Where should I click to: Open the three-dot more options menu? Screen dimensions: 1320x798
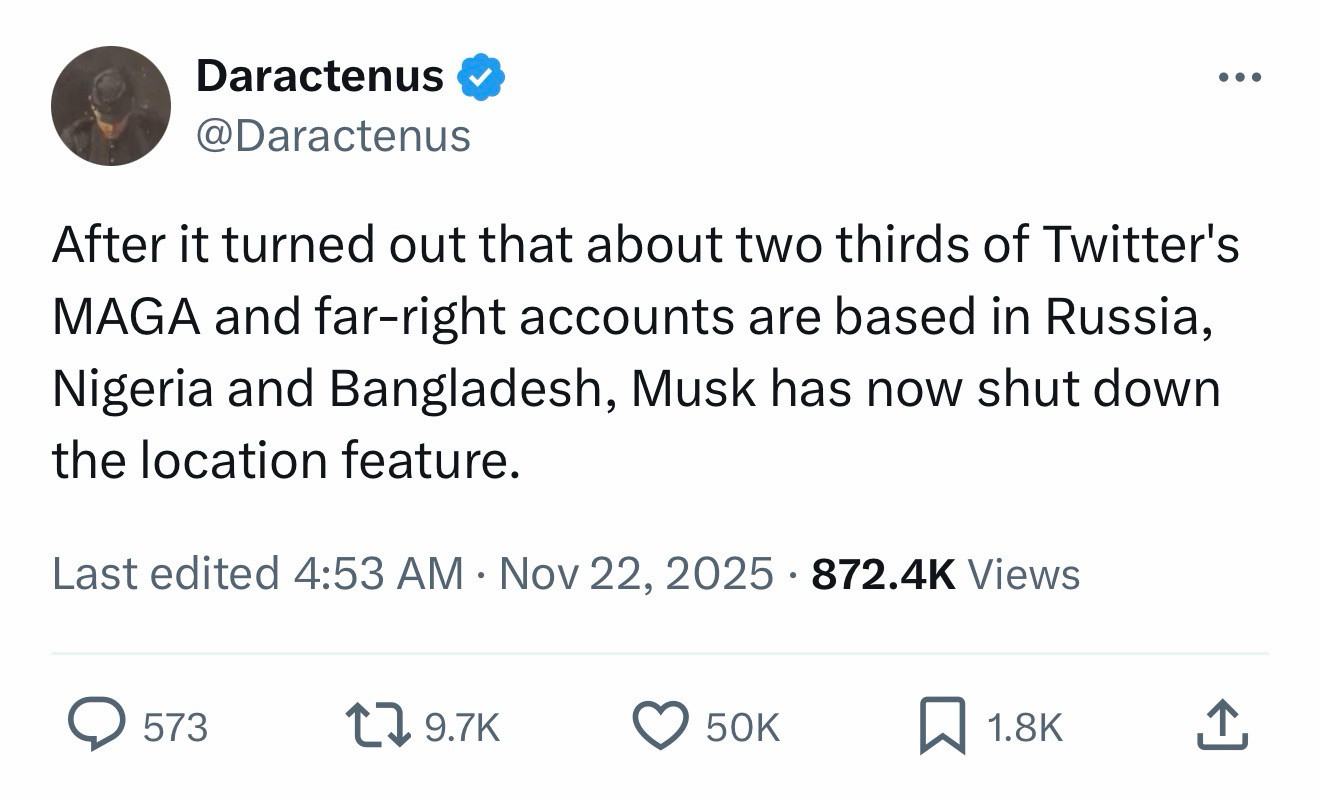(1240, 77)
